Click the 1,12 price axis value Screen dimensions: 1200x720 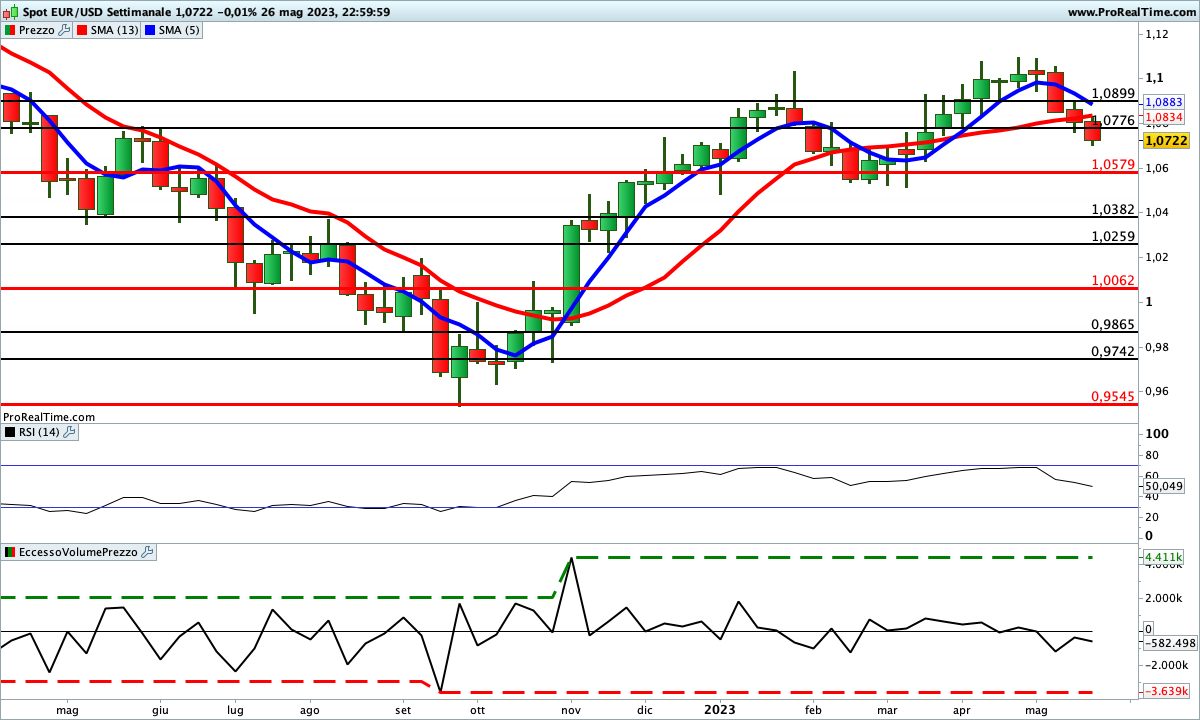1157,34
